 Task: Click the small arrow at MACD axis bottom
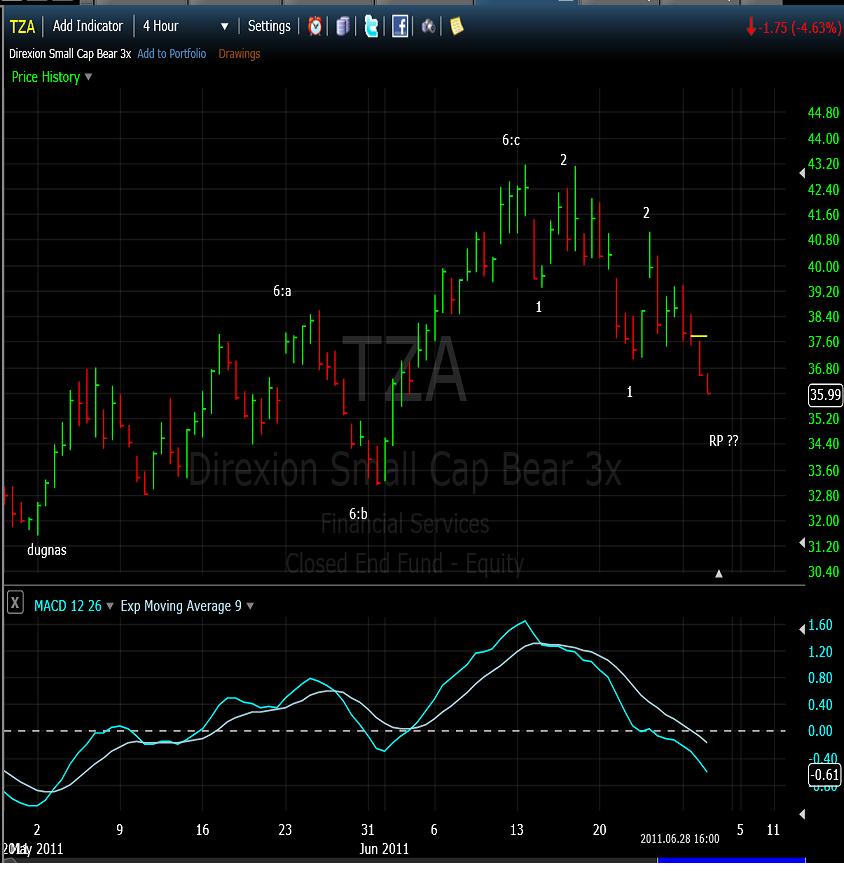point(802,814)
